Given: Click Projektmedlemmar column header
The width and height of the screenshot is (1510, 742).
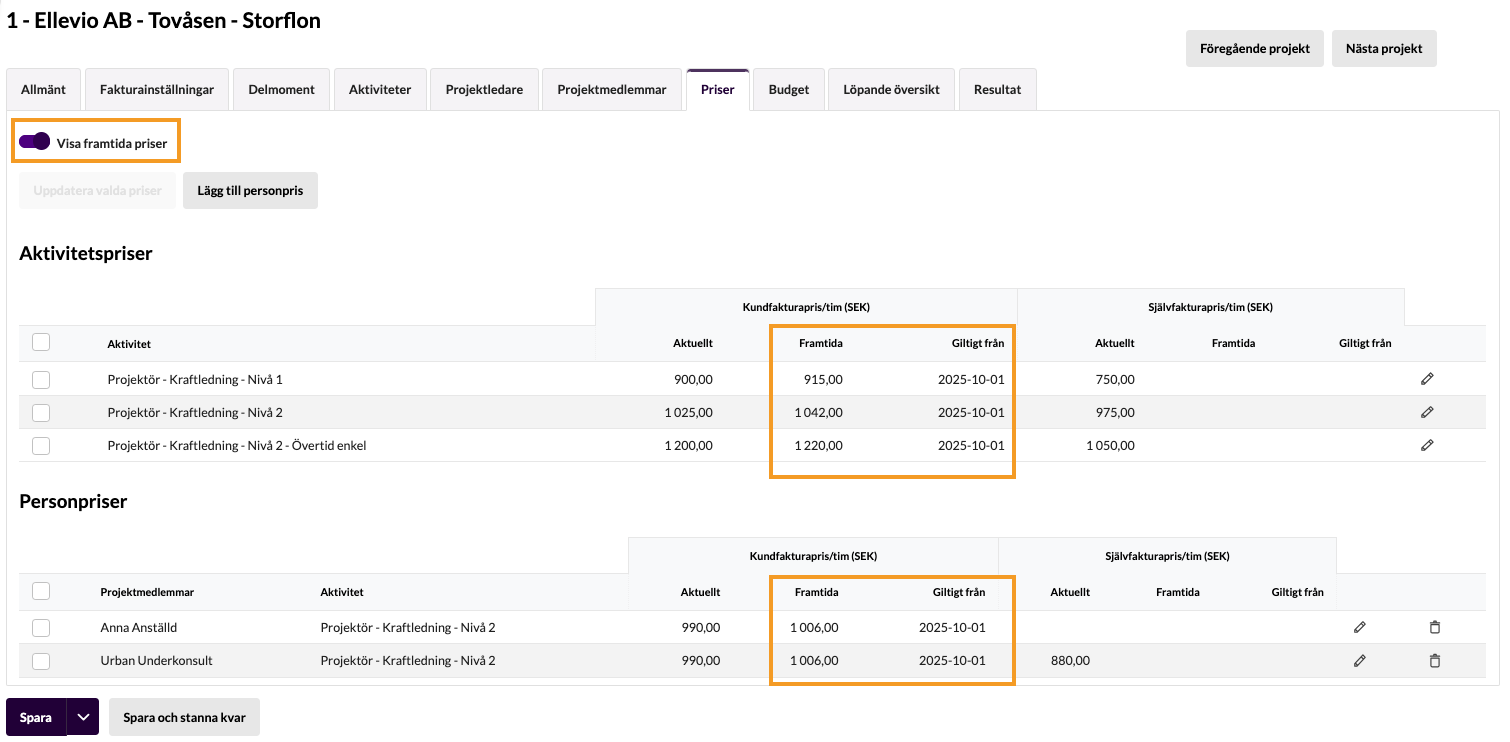Looking at the screenshot, I should pos(147,592).
